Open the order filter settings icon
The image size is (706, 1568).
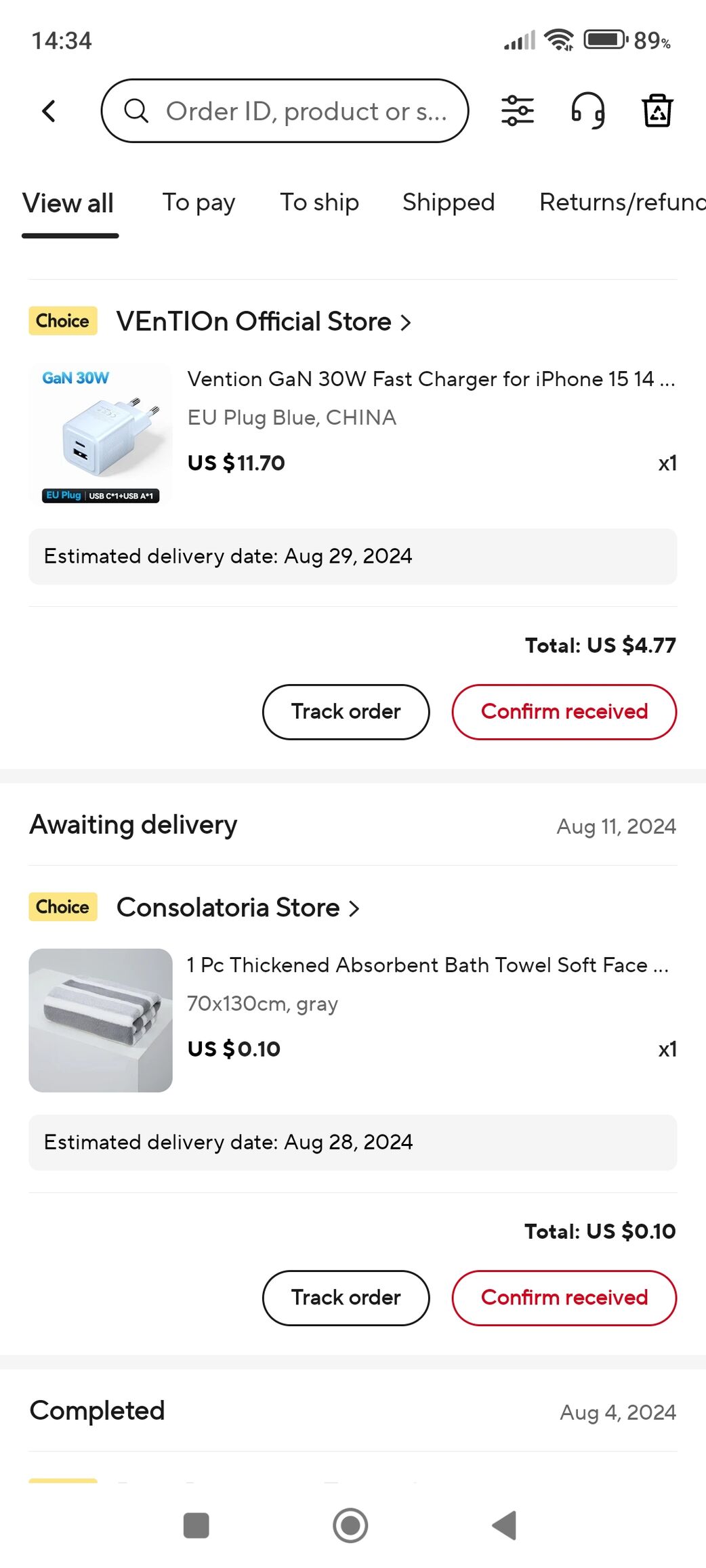518,111
